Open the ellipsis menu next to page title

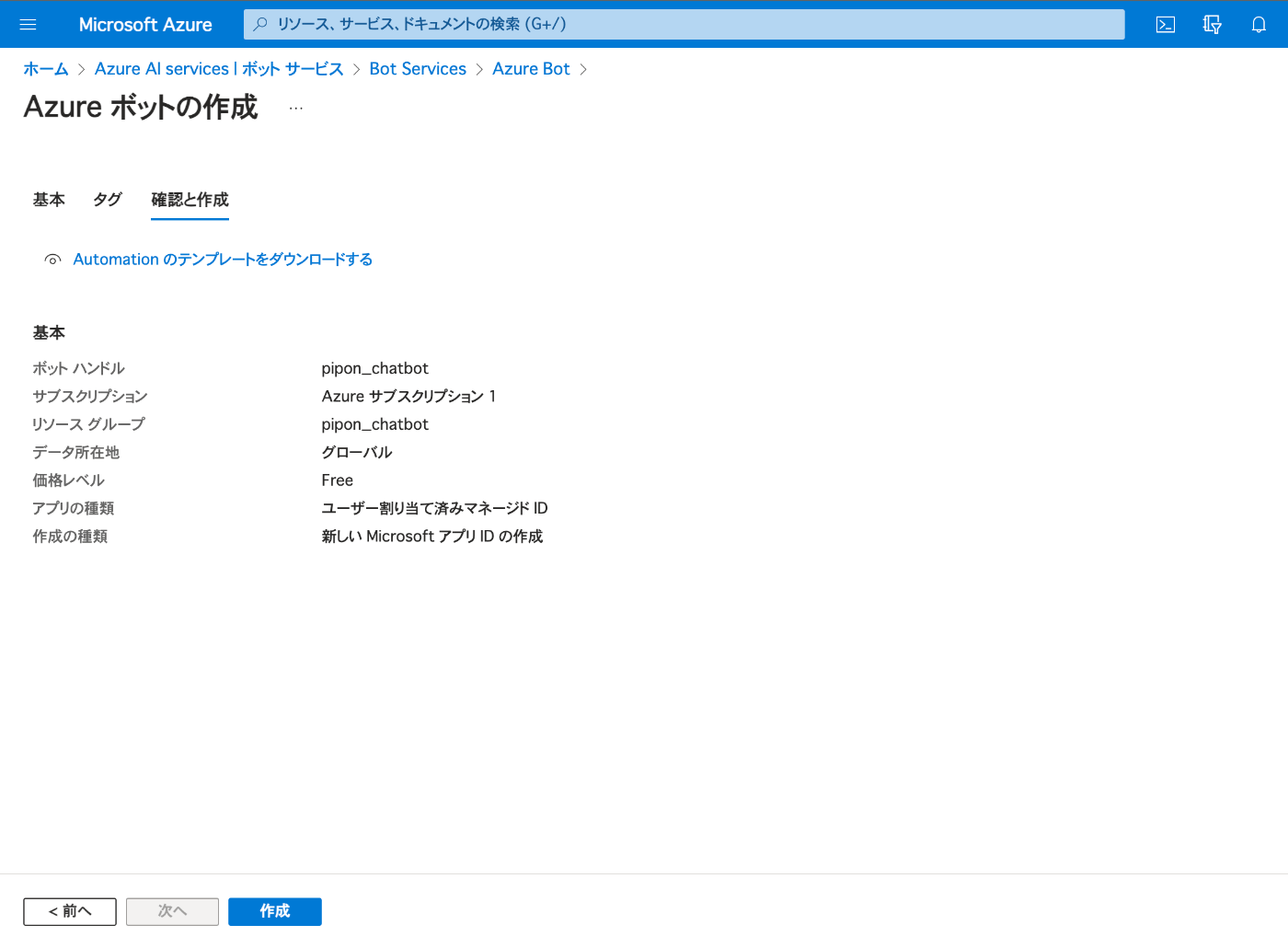(295, 109)
